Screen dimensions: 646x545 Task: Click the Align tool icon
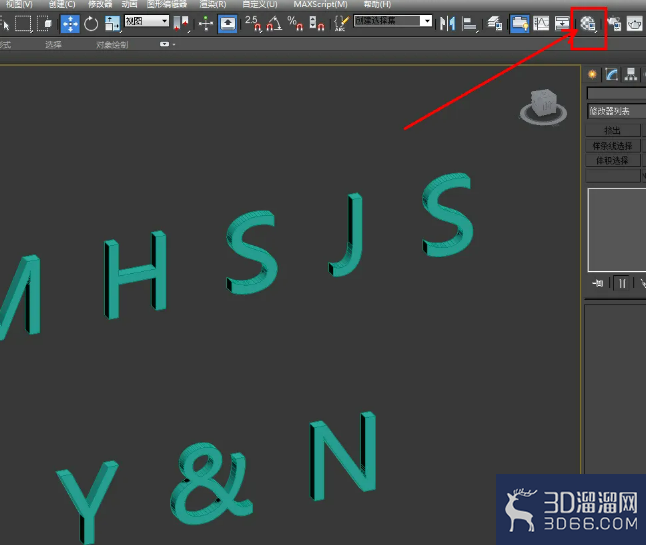[x=469, y=23]
